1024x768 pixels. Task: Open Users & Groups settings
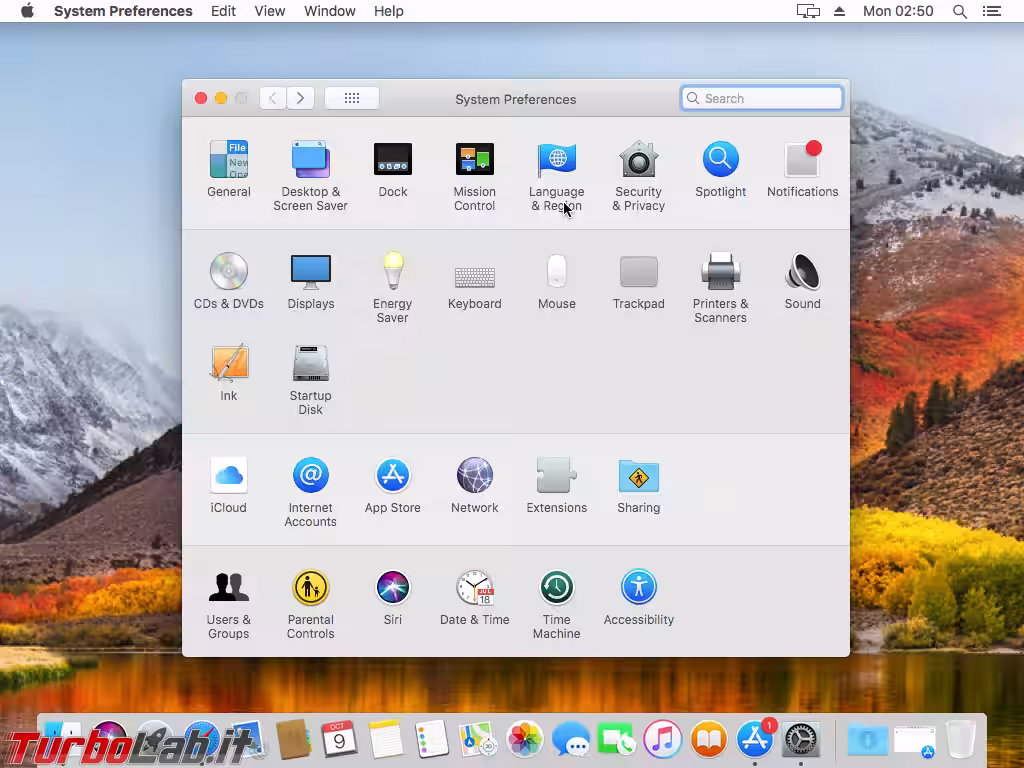point(229,588)
